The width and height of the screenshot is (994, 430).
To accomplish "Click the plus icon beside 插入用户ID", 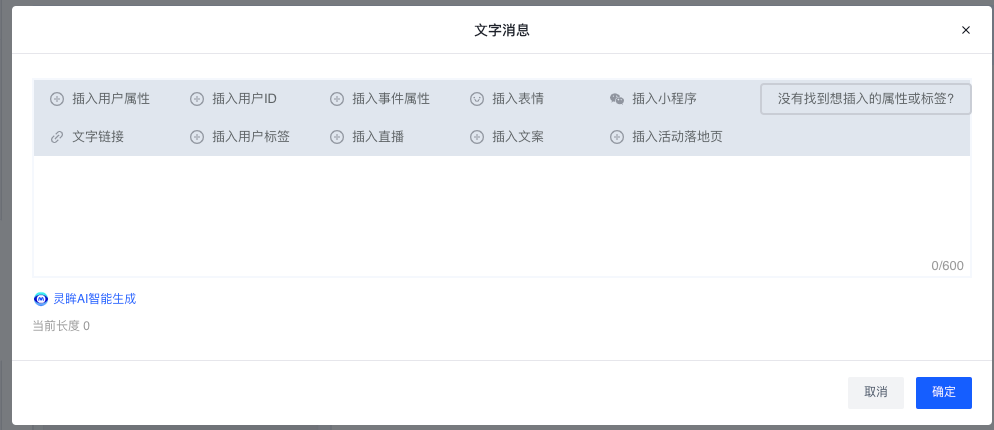I will click(197, 99).
